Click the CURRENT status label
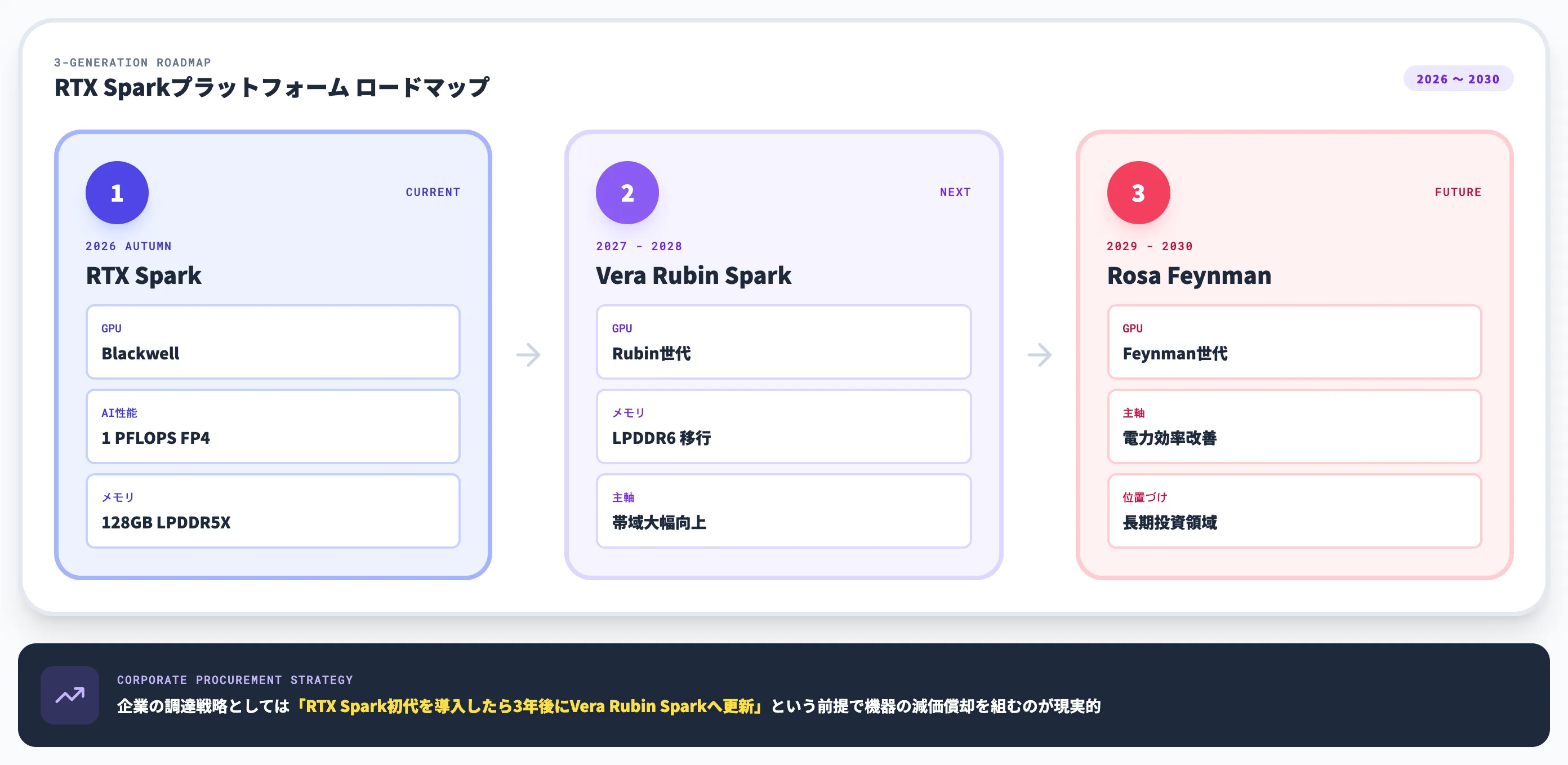The image size is (1568, 765). 433,192
